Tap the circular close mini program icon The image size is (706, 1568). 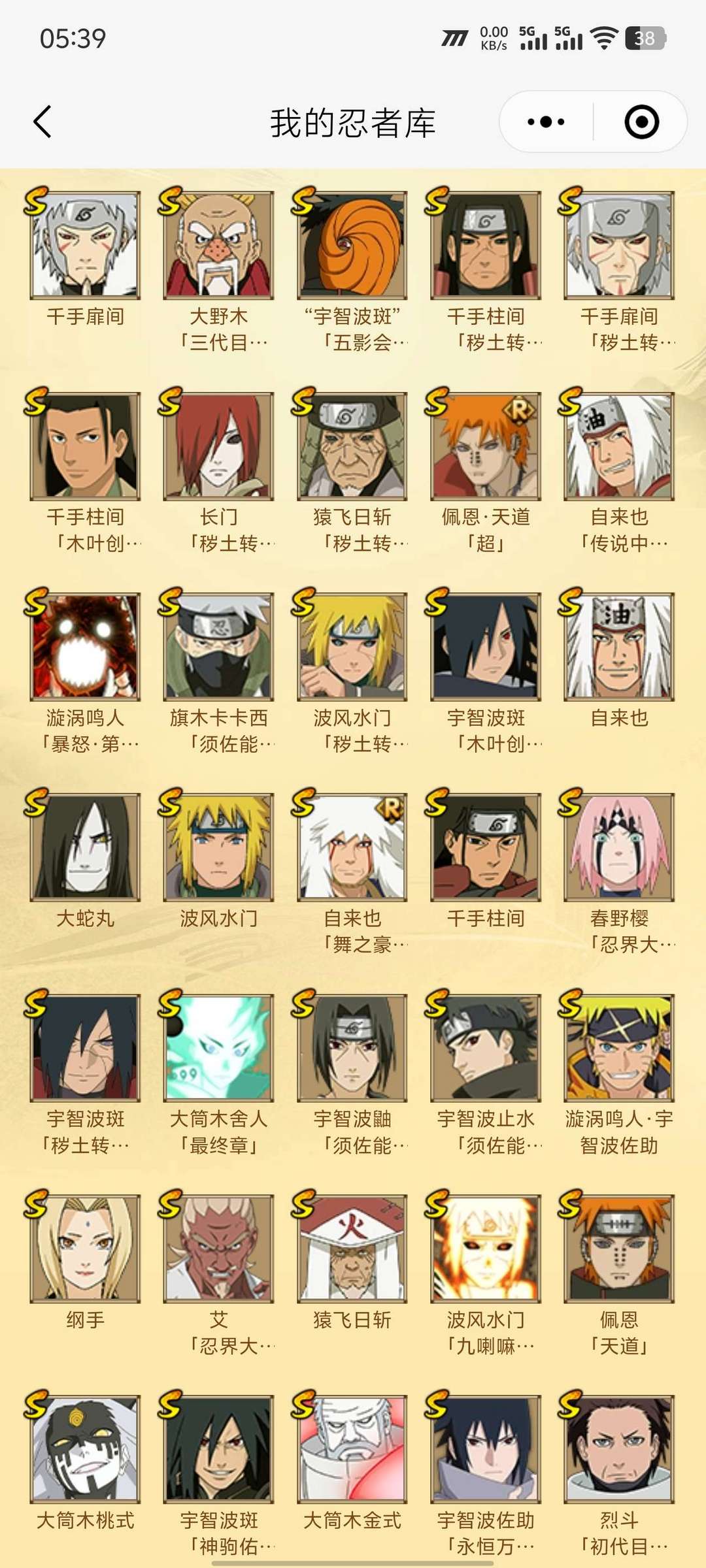(641, 122)
